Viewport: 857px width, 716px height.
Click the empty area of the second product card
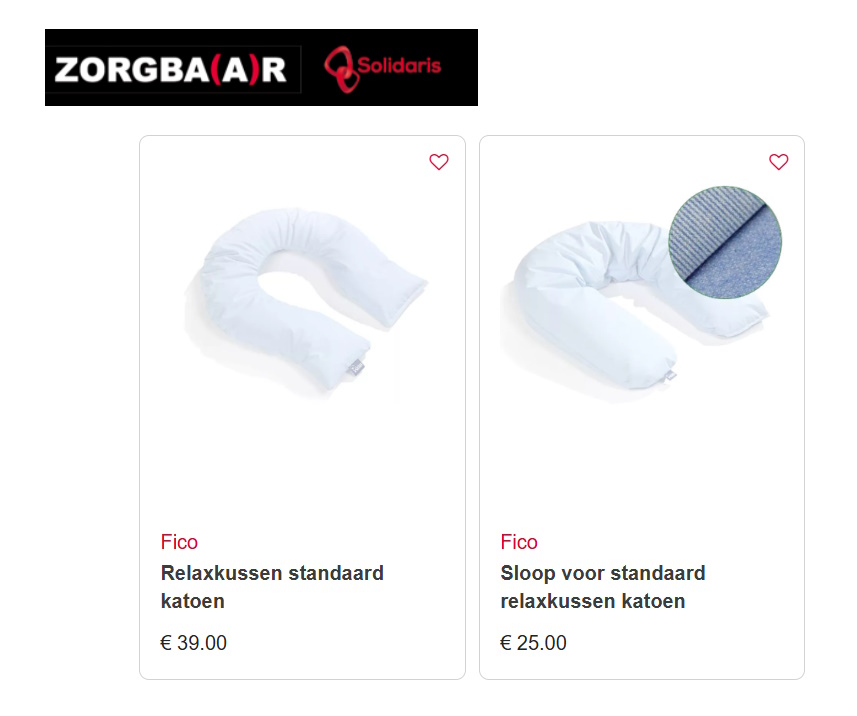click(642, 465)
